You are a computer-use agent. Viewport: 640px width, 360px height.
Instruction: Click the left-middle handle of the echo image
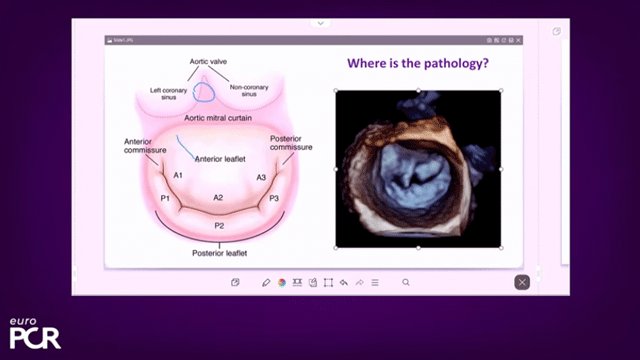(x=336, y=169)
